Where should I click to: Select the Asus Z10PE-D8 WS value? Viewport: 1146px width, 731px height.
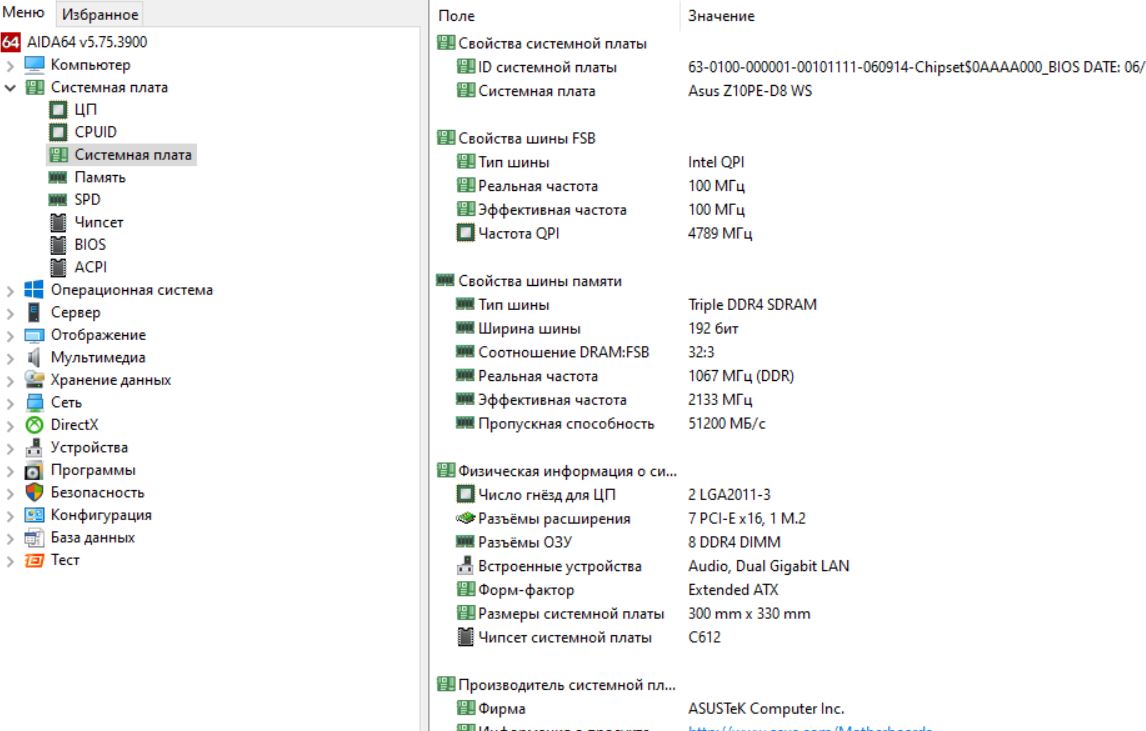[750, 91]
